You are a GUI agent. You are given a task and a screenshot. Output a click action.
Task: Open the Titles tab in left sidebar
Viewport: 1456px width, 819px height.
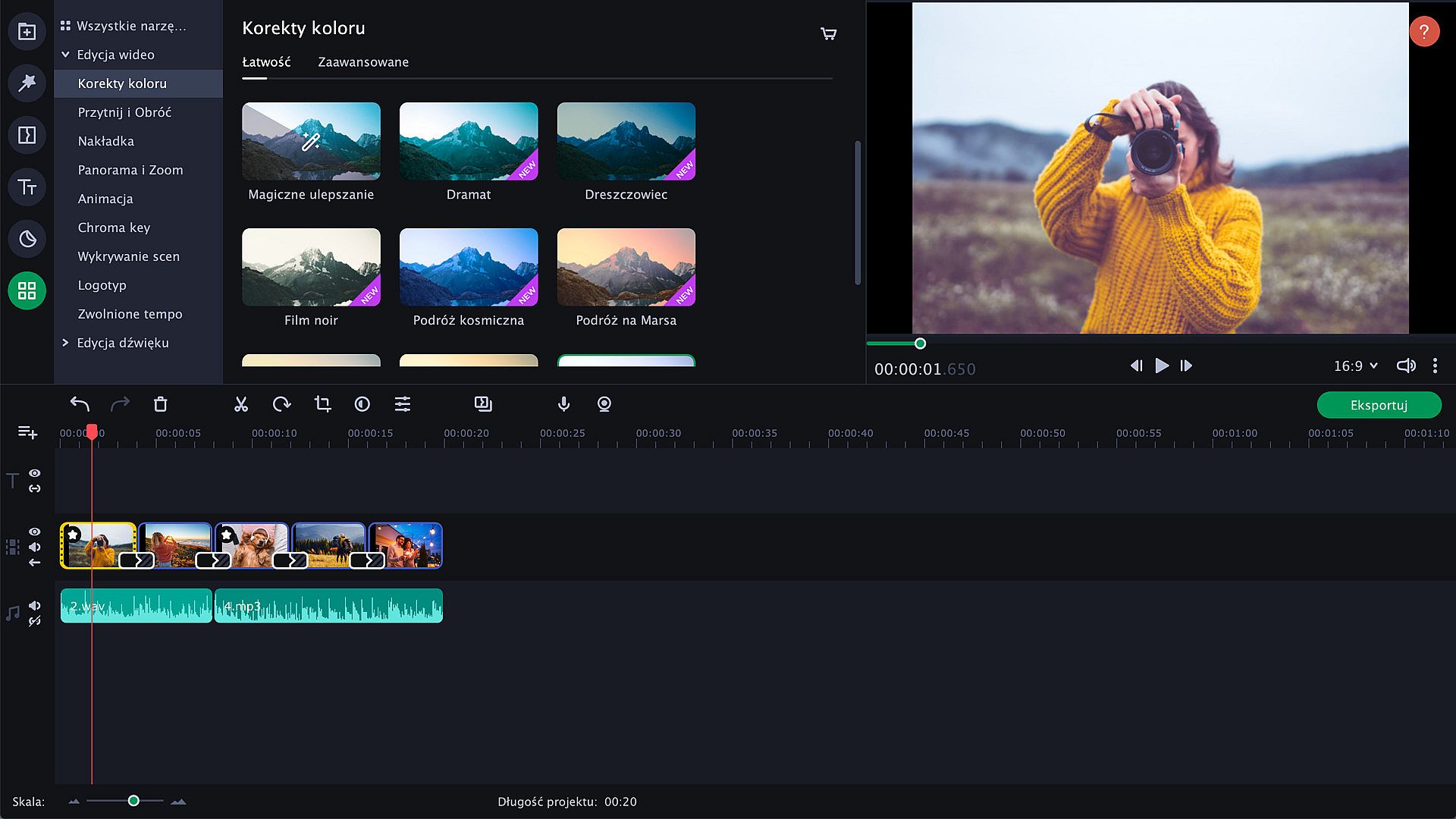click(x=27, y=187)
